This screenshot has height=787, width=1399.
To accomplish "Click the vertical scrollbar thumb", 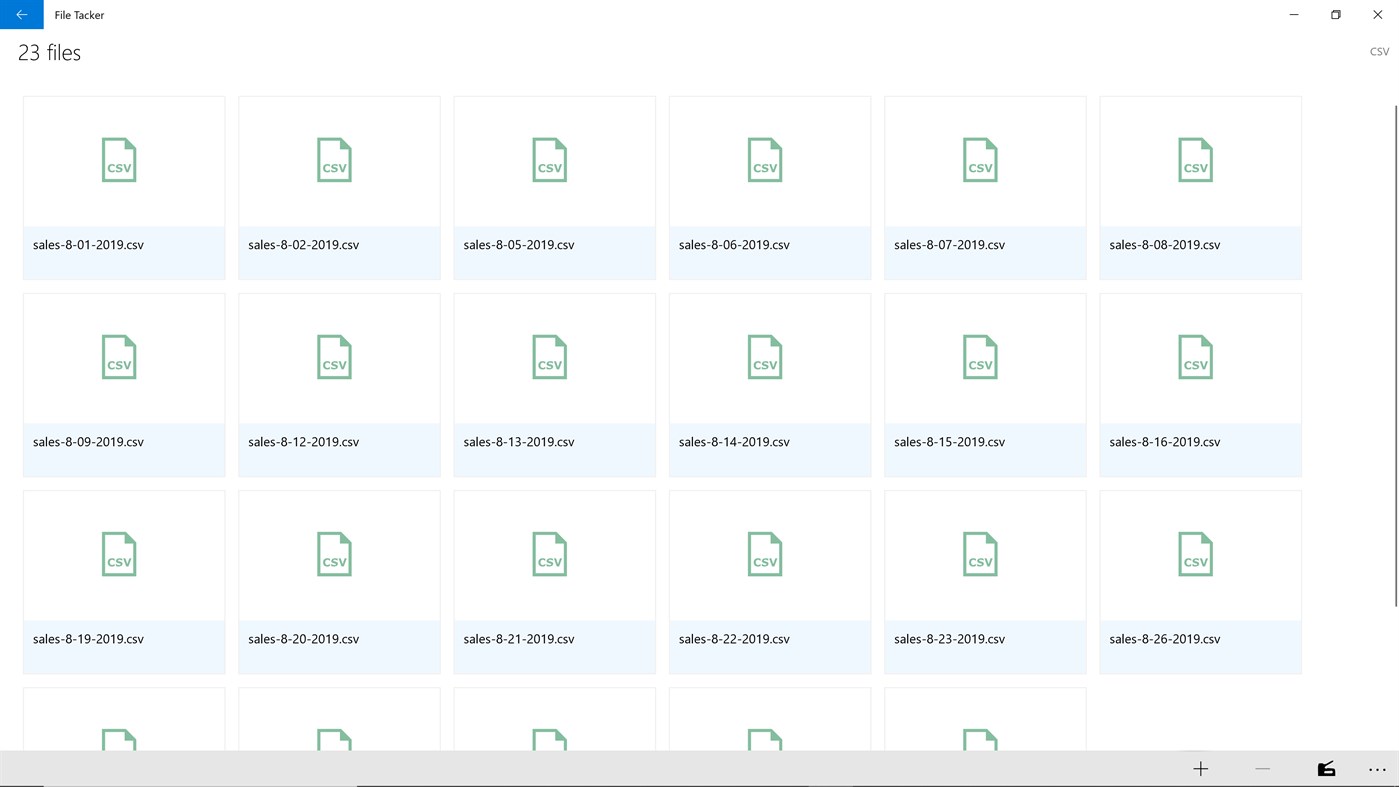I will (1396, 355).
